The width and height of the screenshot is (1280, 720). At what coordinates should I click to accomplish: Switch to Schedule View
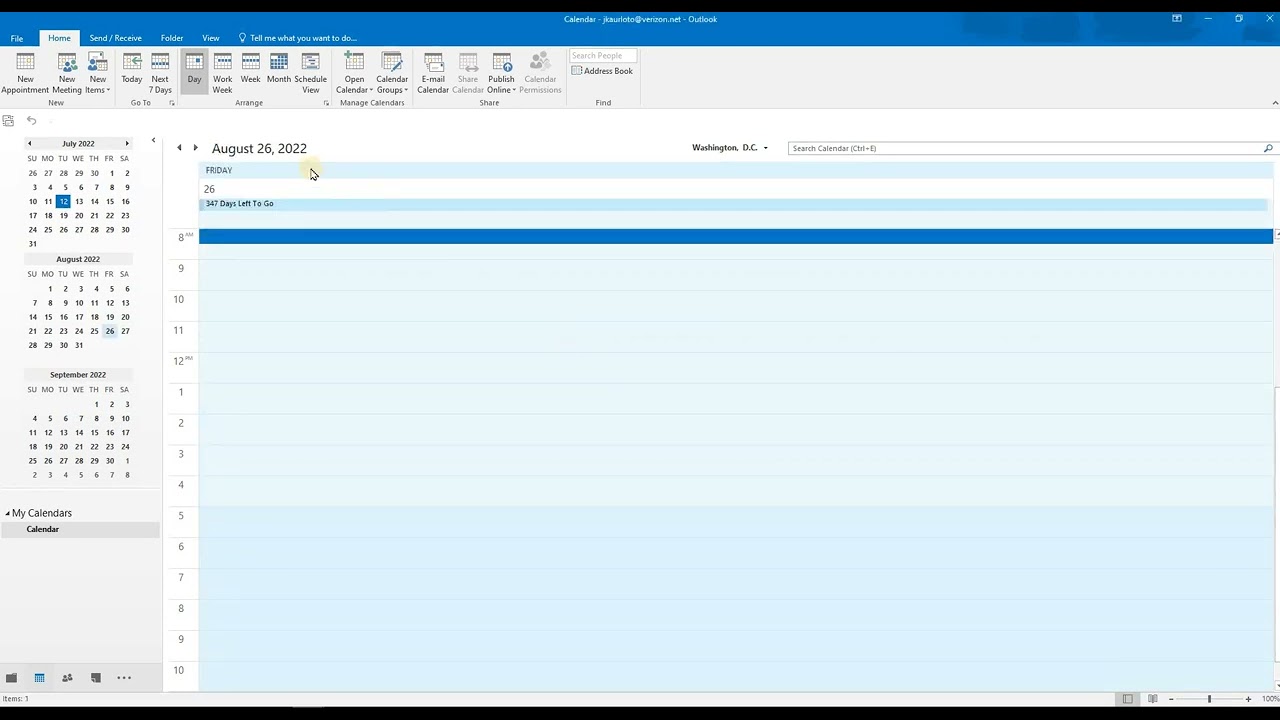pyautogui.click(x=311, y=73)
